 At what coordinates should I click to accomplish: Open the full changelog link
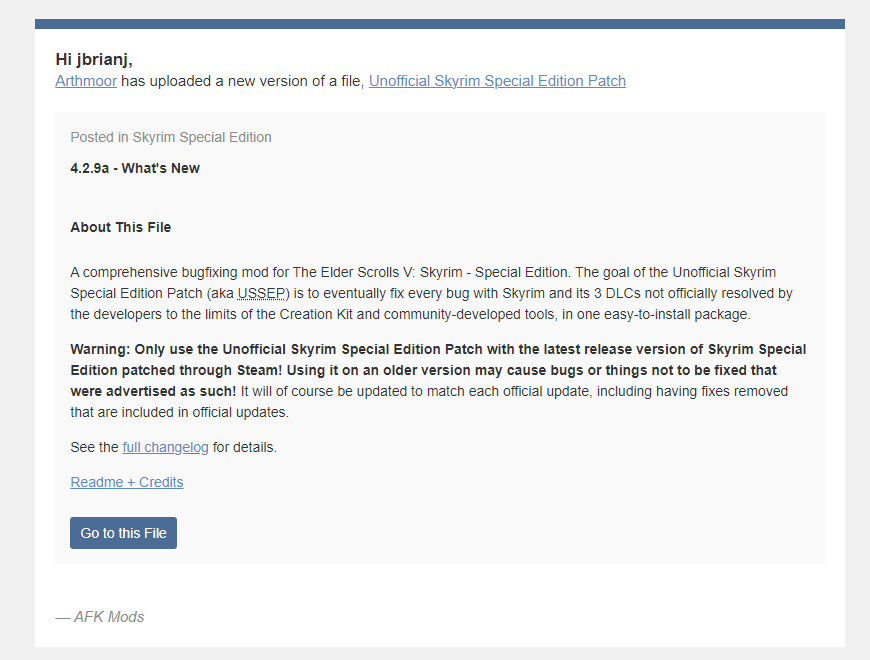165,447
